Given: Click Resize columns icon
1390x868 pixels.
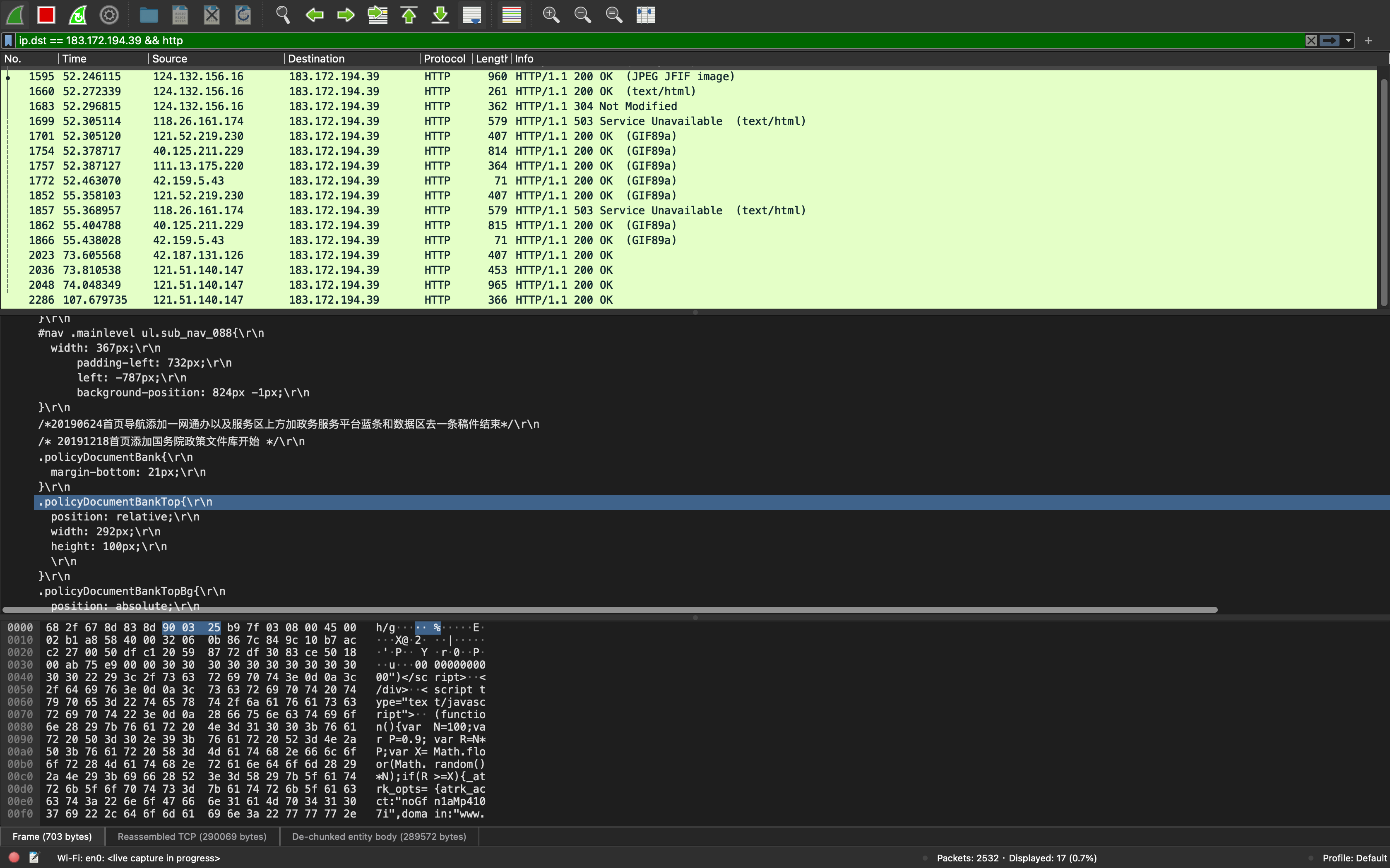Looking at the screenshot, I should (x=646, y=15).
